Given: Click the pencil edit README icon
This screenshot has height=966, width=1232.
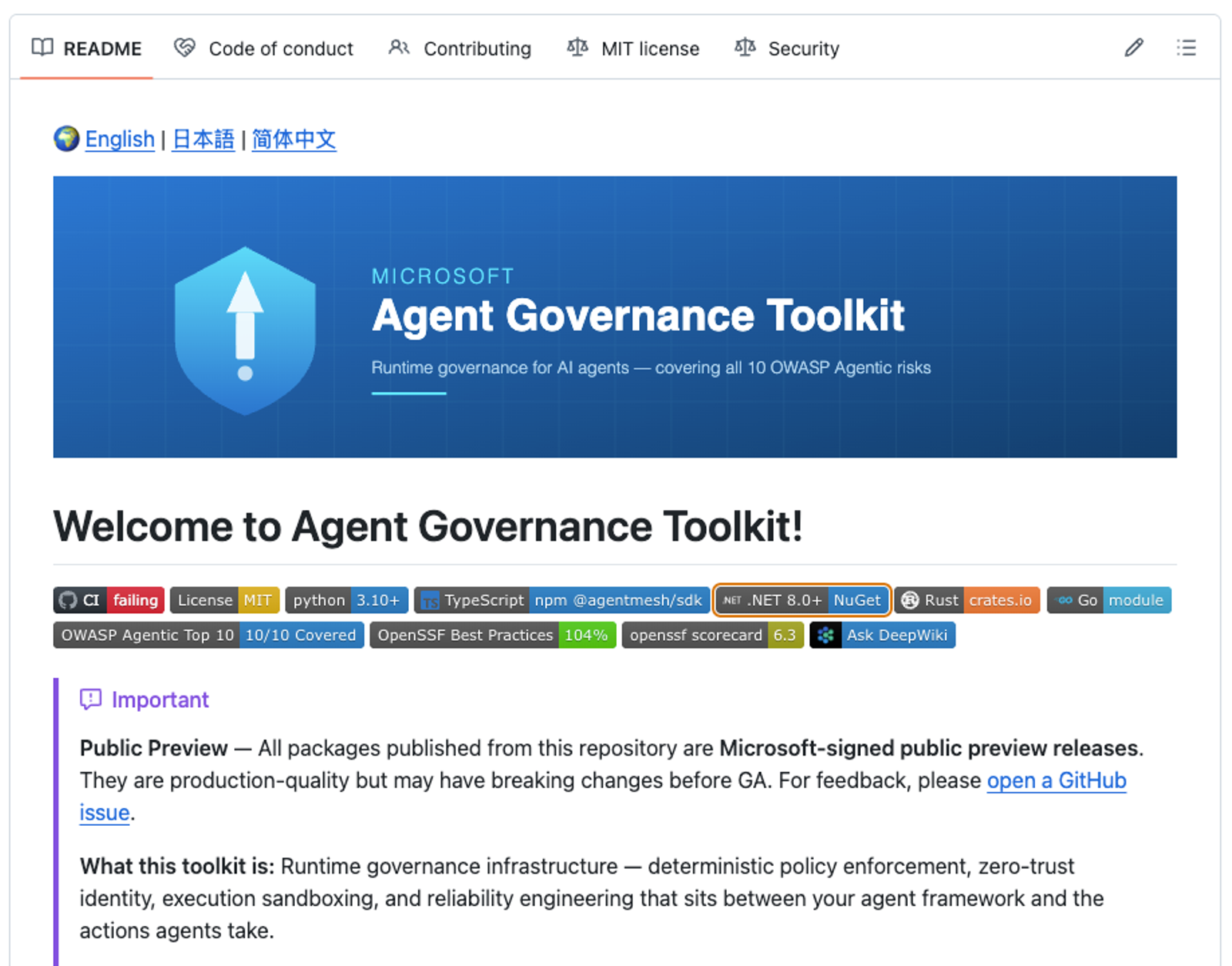Looking at the screenshot, I should [x=1133, y=48].
